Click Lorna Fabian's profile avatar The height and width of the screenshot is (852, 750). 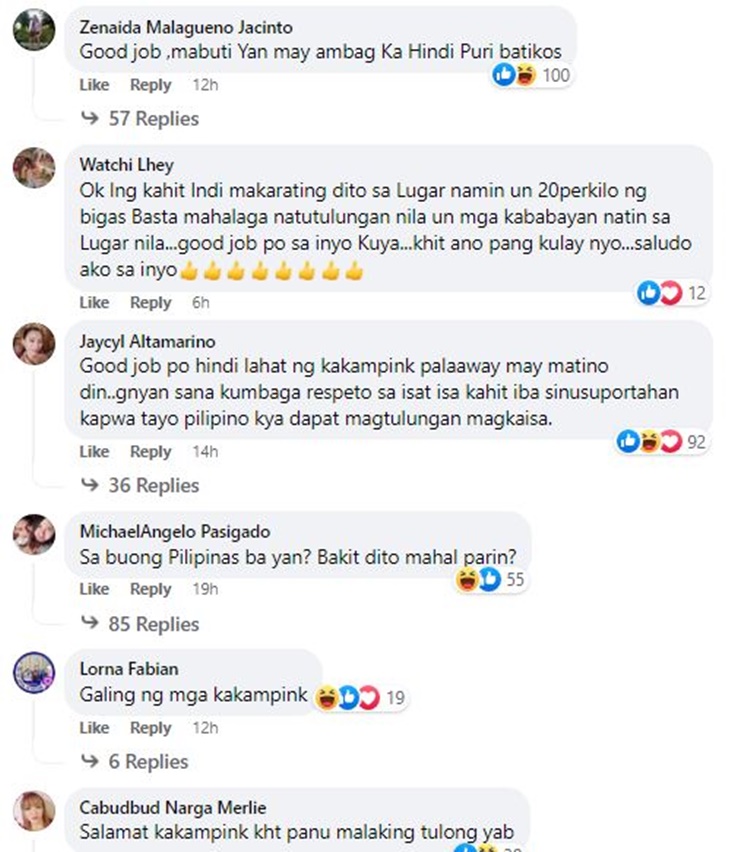pos(34,673)
